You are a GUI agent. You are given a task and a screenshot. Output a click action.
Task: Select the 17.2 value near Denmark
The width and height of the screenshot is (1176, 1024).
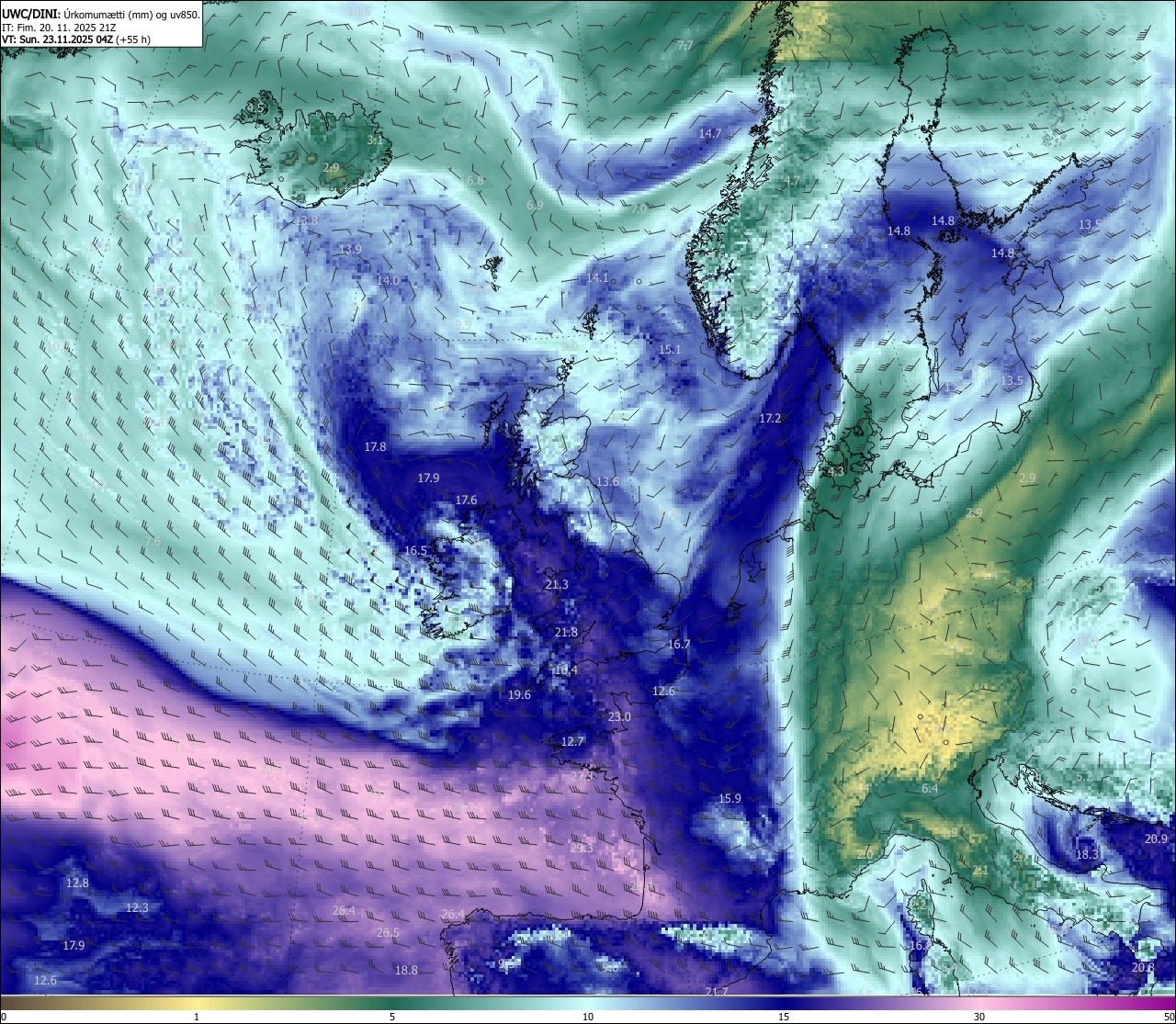tap(770, 419)
